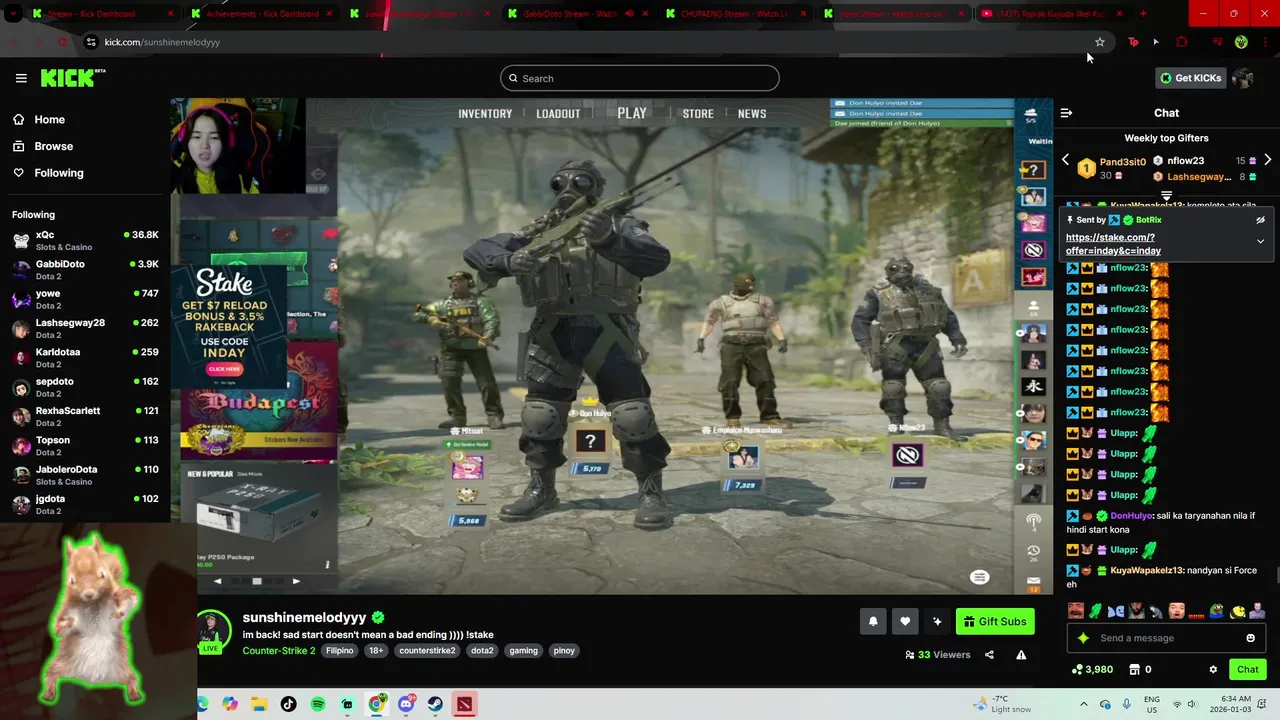Report stream with warning triangle icon

[1021, 655]
